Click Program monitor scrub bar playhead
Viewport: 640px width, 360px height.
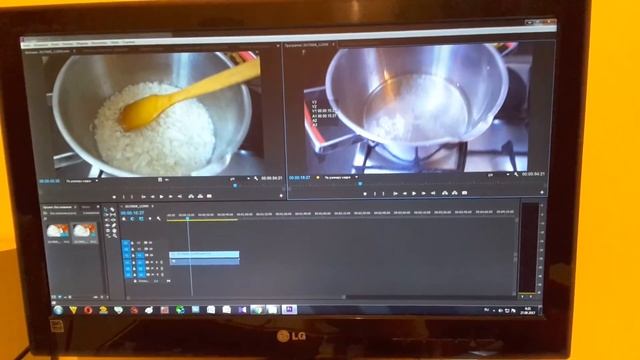click(x=360, y=184)
